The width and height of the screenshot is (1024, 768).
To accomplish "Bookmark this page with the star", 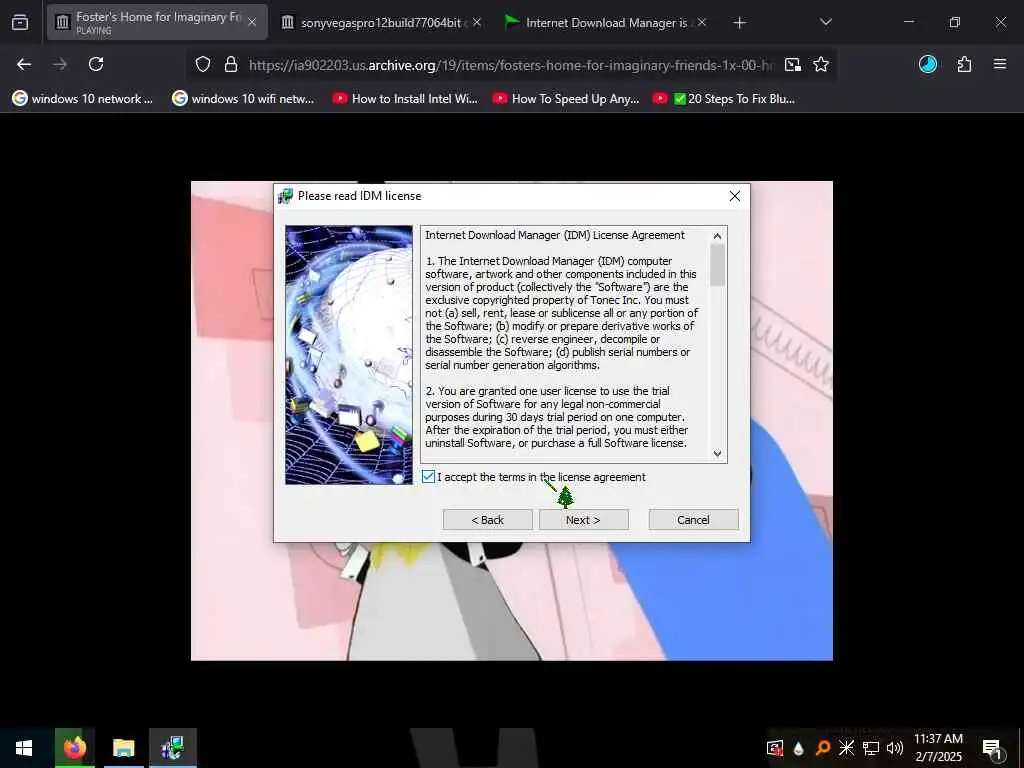I will pos(821,64).
